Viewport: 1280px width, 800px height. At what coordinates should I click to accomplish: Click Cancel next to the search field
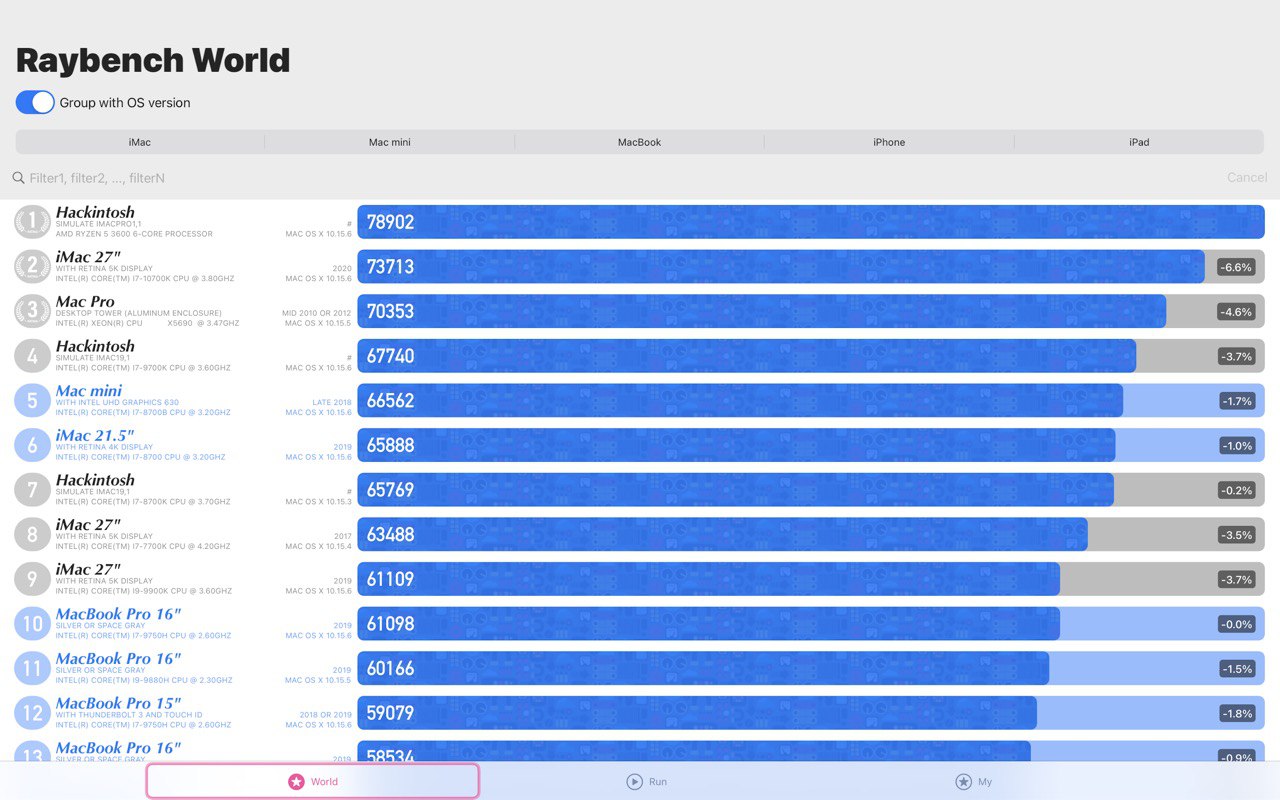pos(1247,178)
